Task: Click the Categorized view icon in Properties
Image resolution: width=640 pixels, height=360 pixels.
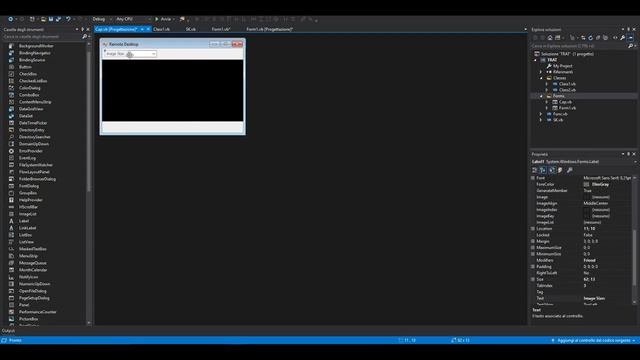Action: click(x=535, y=170)
